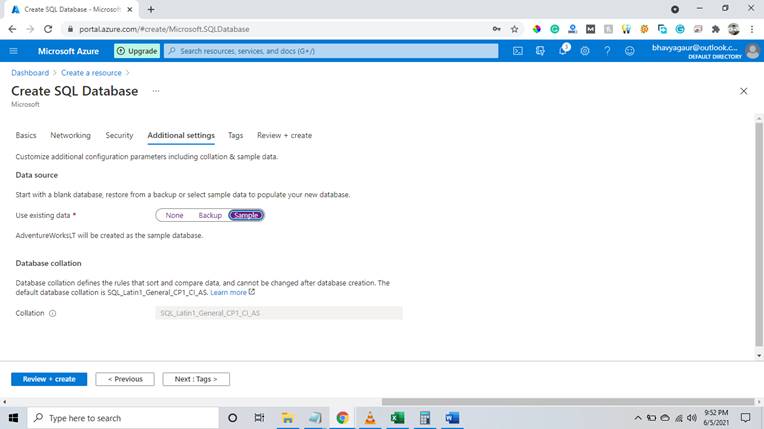
Task: Click the Upgrade button in the header
Action: point(137,51)
